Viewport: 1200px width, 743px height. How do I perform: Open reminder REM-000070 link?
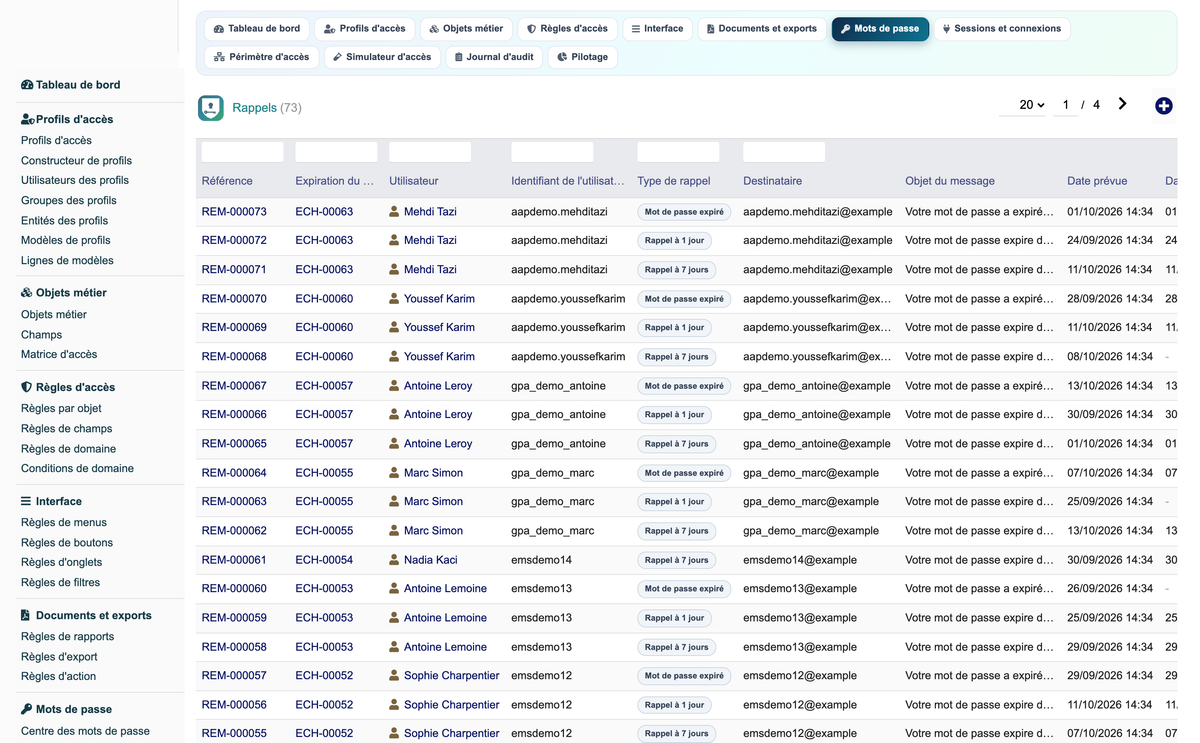tap(234, 299)
